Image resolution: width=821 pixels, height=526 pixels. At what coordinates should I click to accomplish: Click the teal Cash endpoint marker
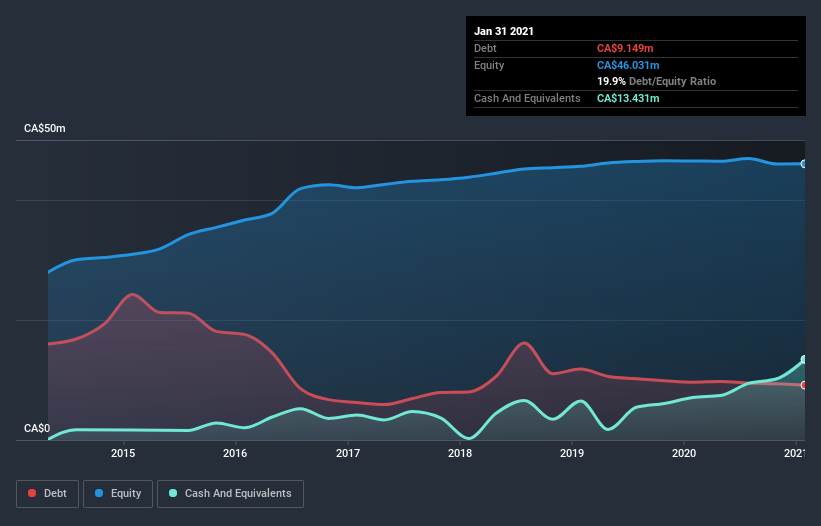coord(804,360)
